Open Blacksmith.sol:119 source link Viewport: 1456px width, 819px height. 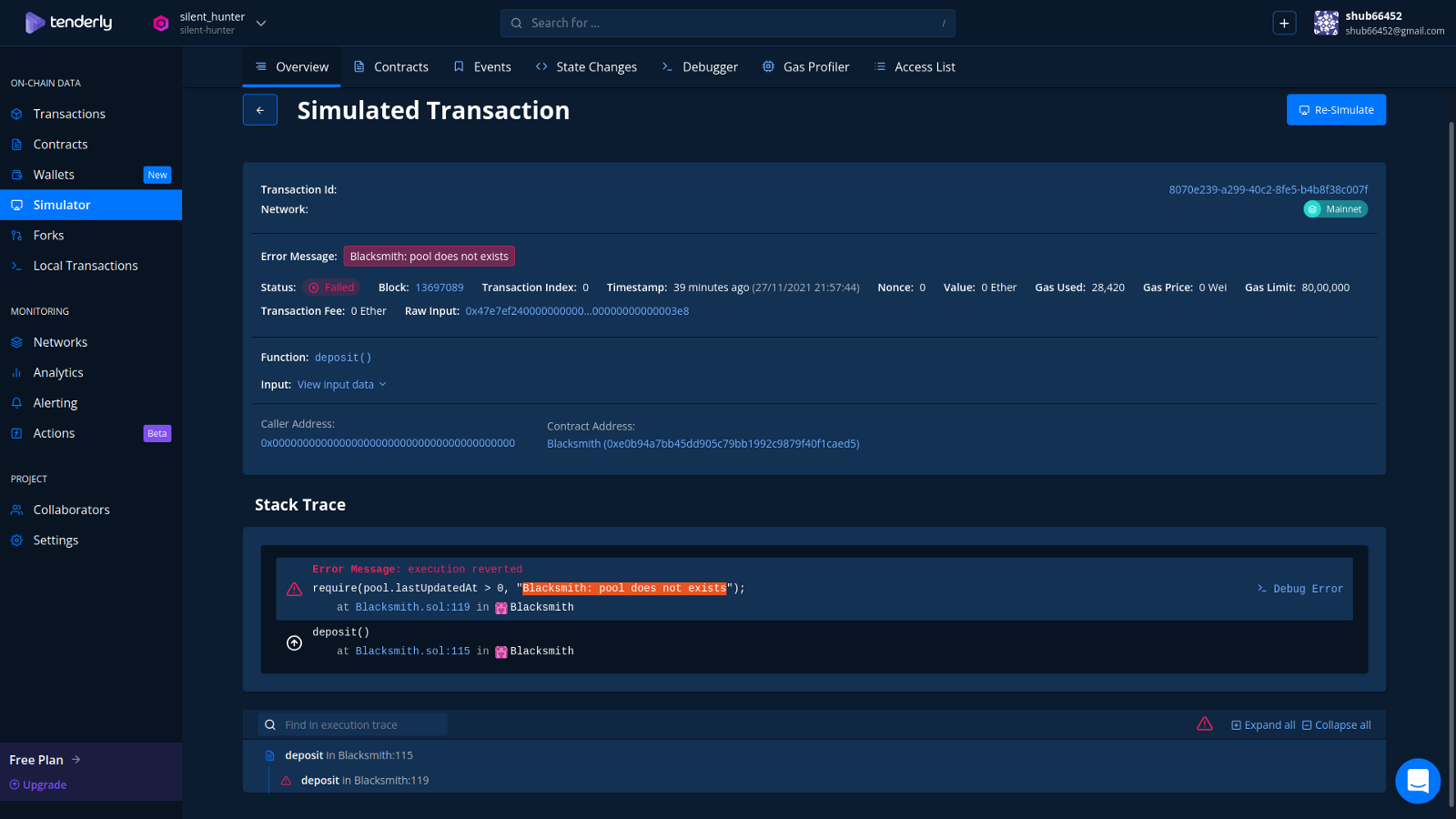pyautogui.click(x=412, y=607)
